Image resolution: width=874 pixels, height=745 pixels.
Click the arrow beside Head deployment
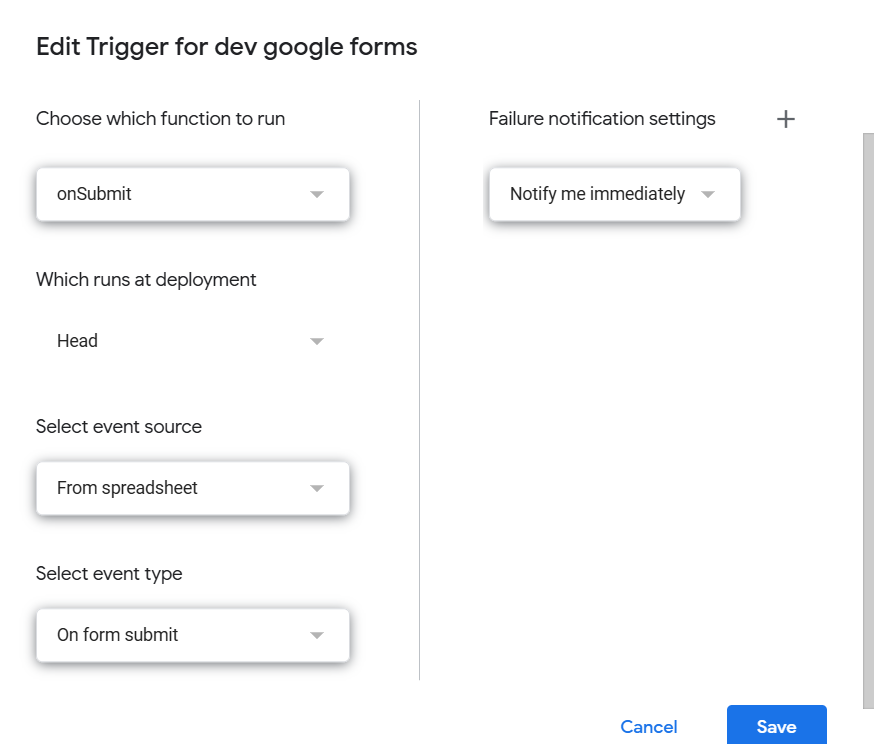click(317, 341)
